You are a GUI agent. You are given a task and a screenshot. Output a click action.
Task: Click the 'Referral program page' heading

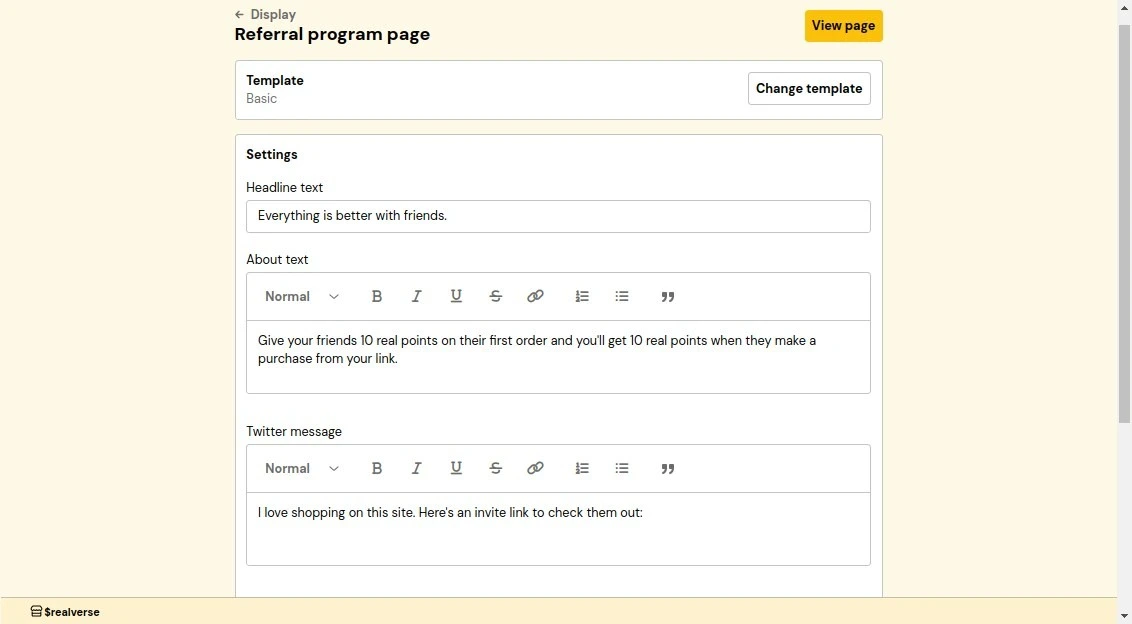(x=332, y=35)
